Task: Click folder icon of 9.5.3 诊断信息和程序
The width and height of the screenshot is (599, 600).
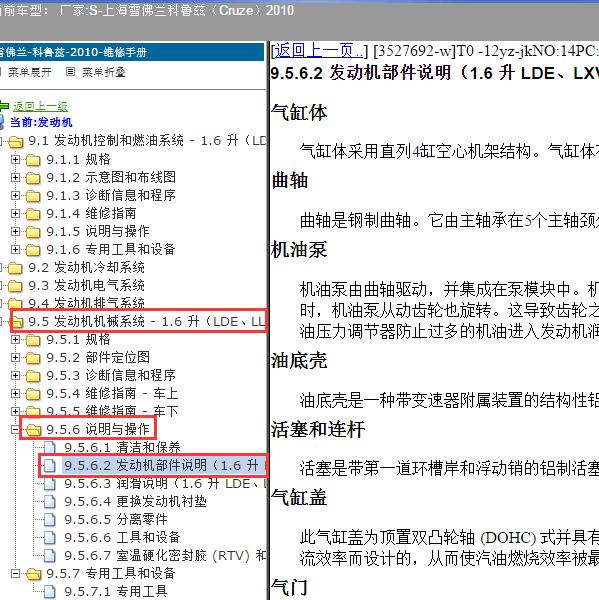Action: 33,376
